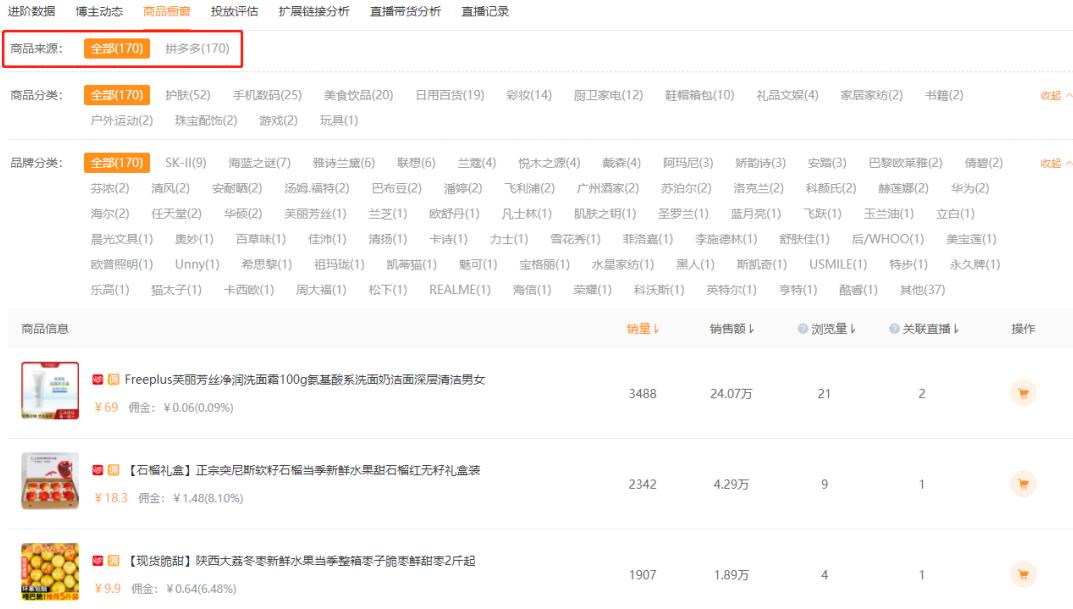Image resolution: width=1073 pixels, height=609 pixels.
Task: Click the cart icon for 石榴礼盒 row
Action: pos(1023,484)
